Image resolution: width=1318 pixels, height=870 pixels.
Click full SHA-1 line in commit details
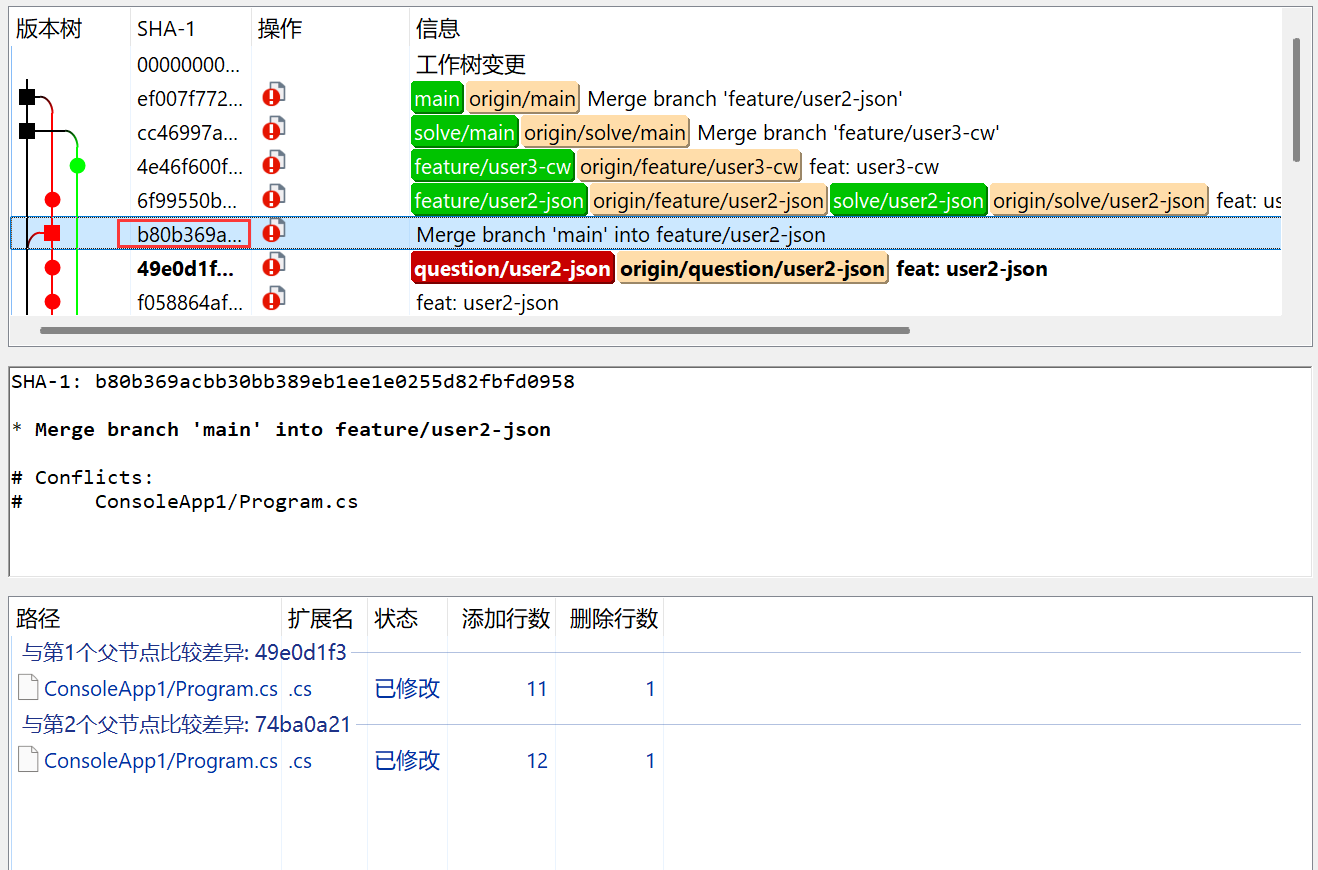pyautogui.click(x=293, y=381)
